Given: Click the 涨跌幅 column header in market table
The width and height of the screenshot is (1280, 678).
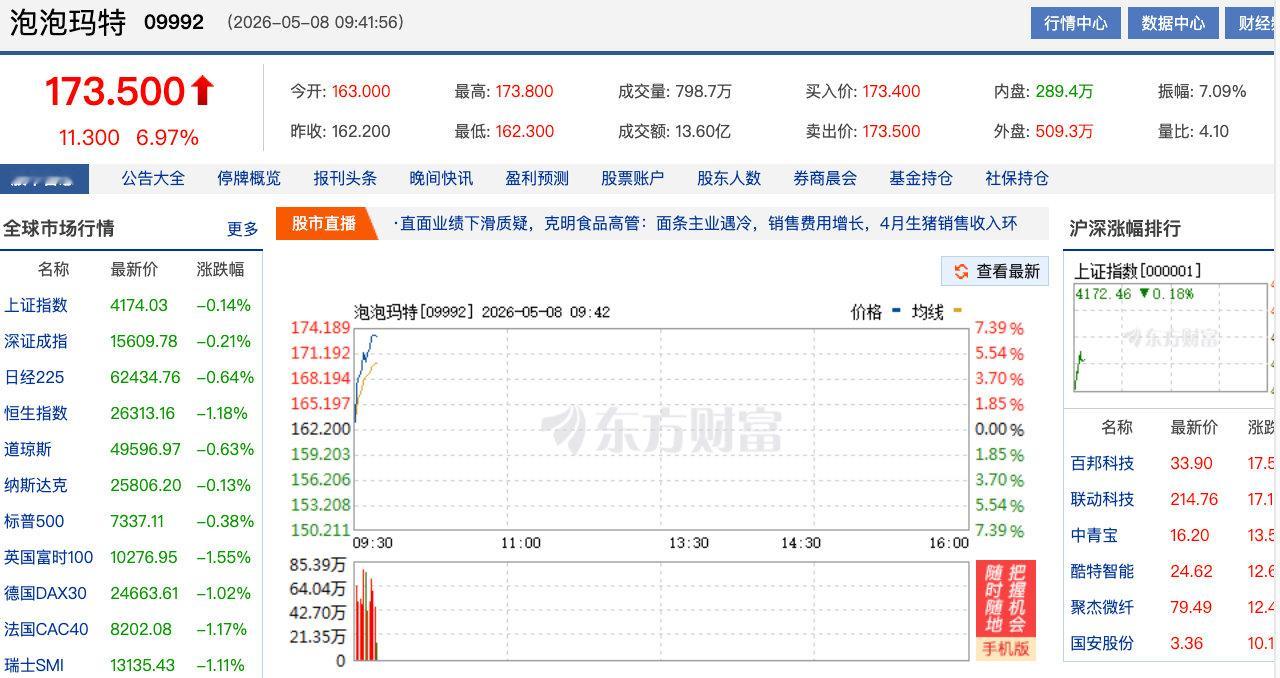Looking at the screenshot, I should [x=220, y=269].
